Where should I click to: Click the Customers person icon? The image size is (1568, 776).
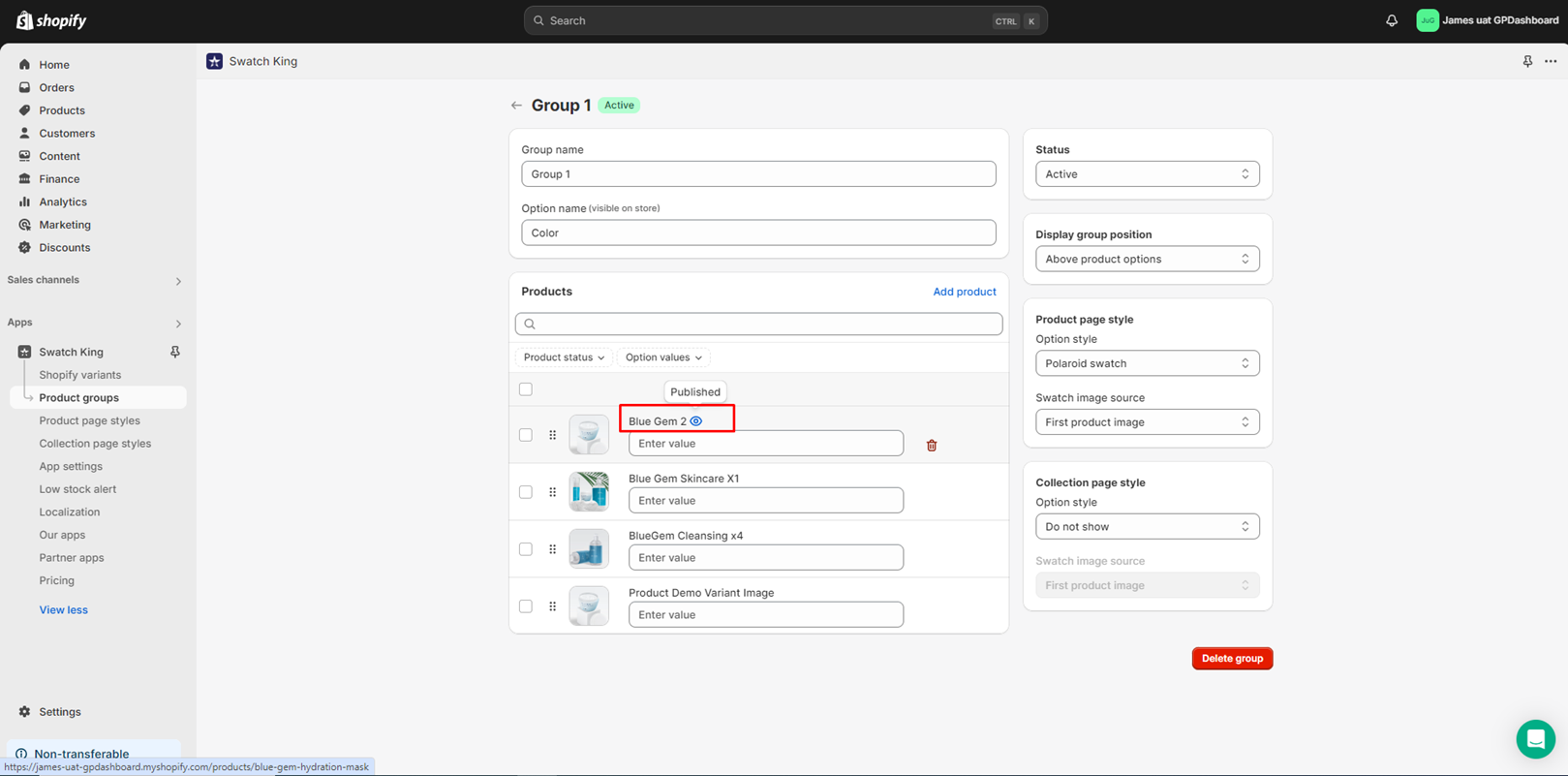pyautogui.click(x=24, y=133)
